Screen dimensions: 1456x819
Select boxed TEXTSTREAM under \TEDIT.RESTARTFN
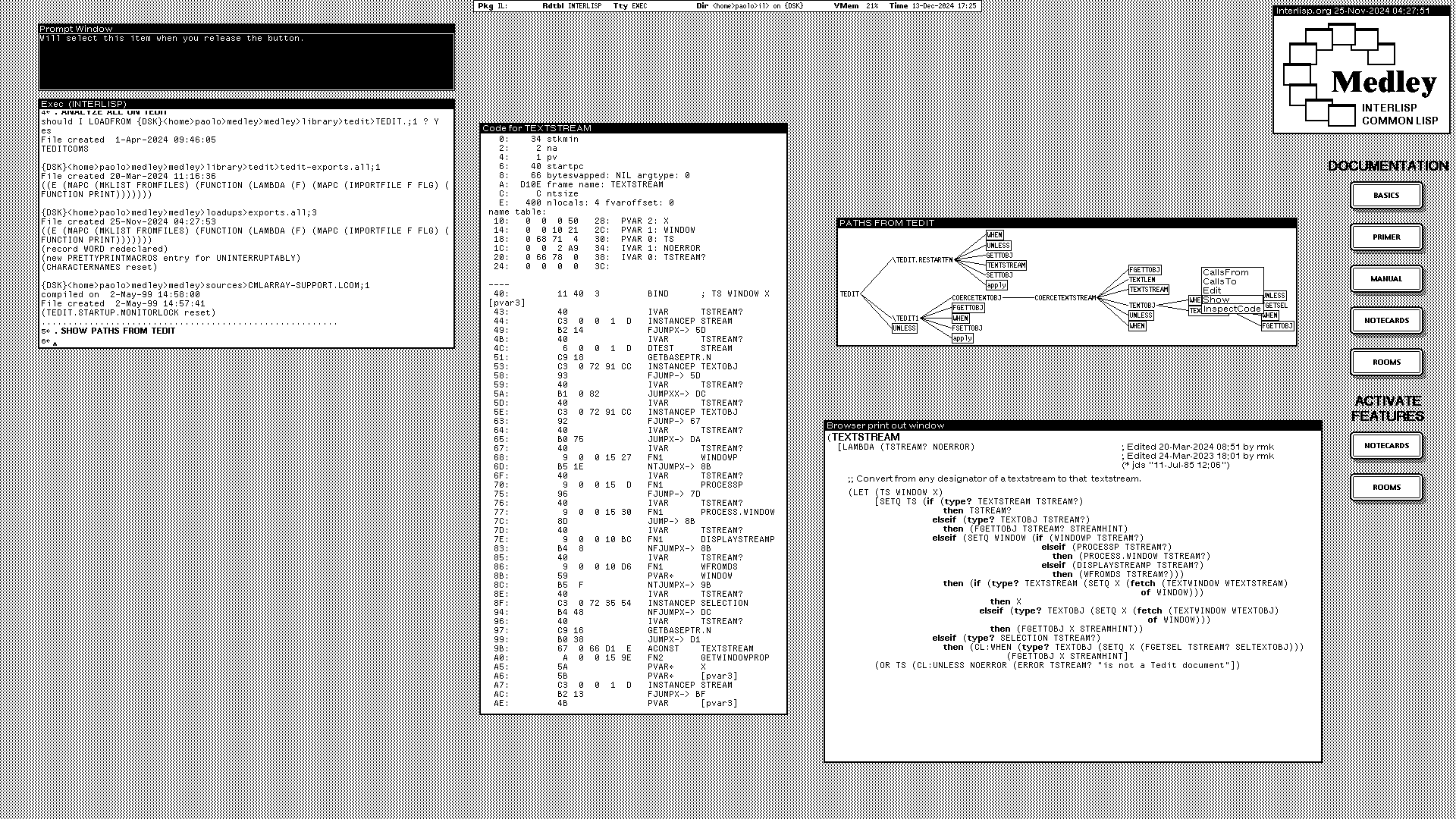point(1006,265)
